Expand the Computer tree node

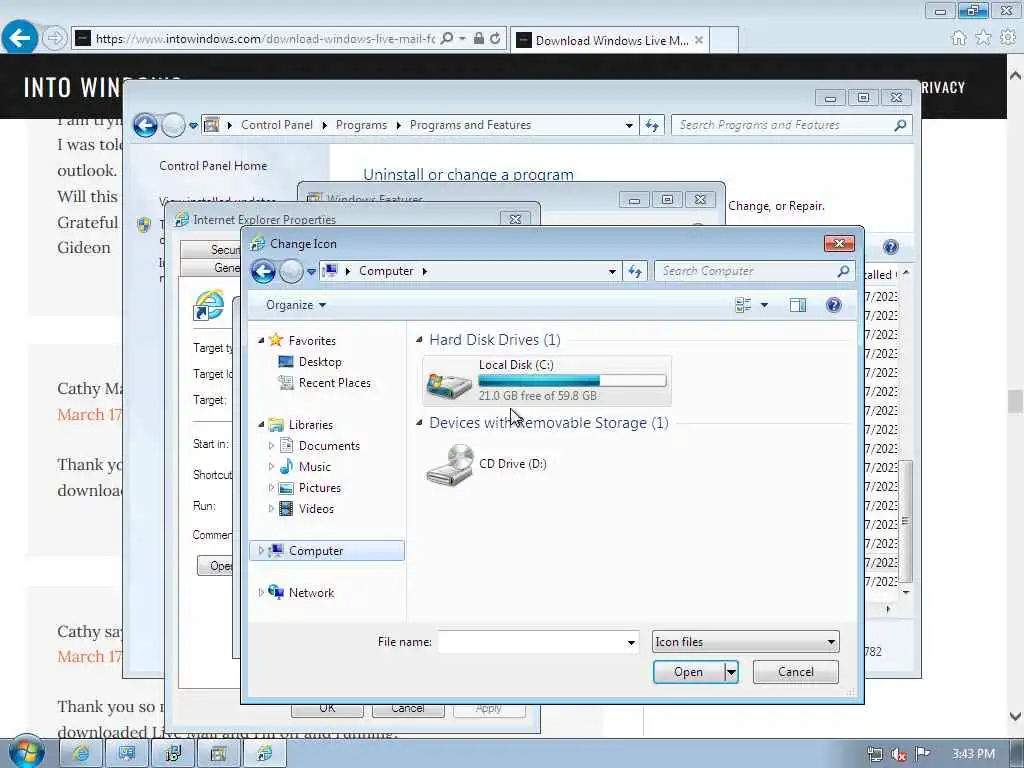click(x=261, y=551)
